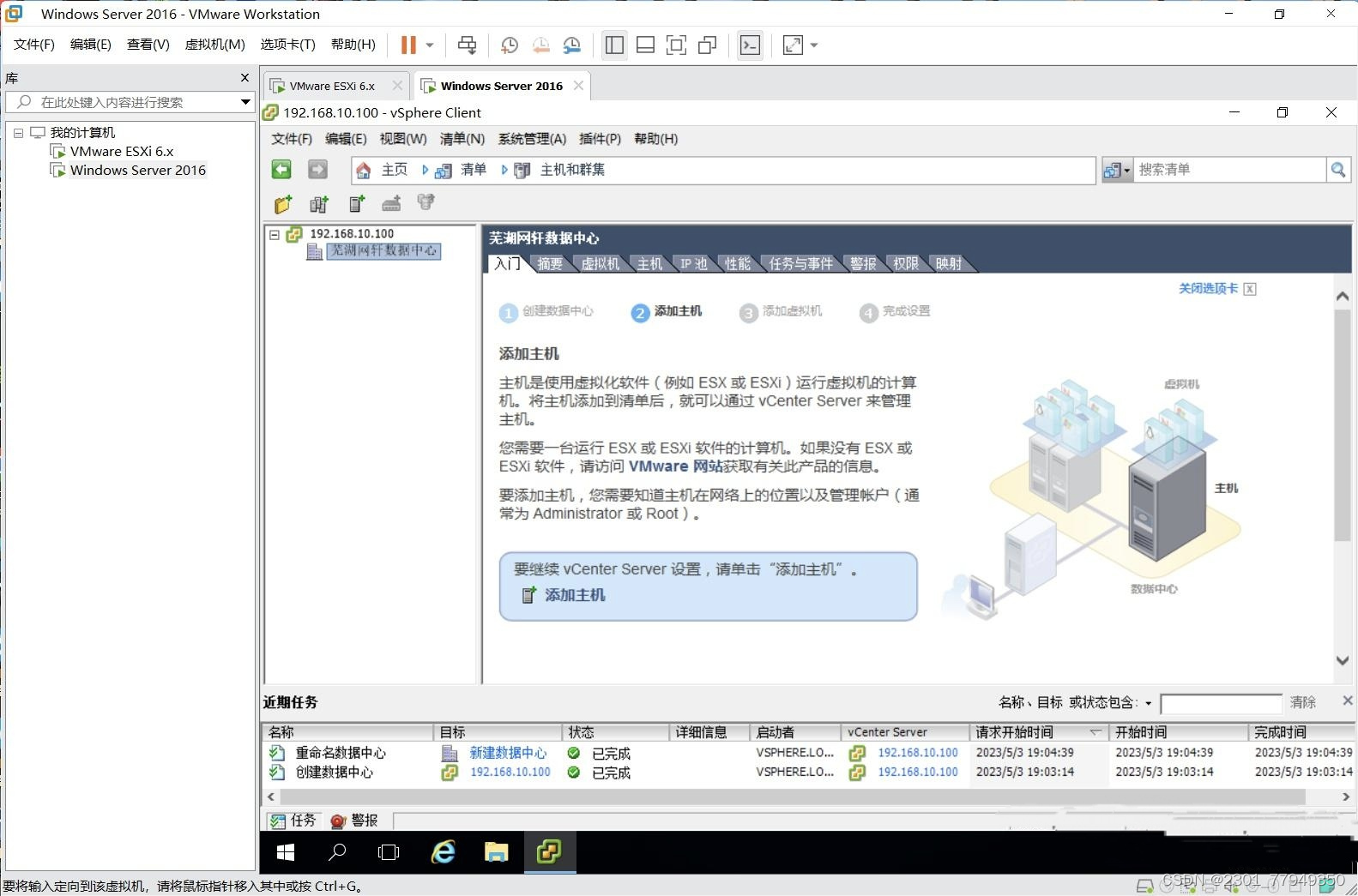Enter full screen mode icon
Screen dimensions: 1358x896
(x=676, y=45)
